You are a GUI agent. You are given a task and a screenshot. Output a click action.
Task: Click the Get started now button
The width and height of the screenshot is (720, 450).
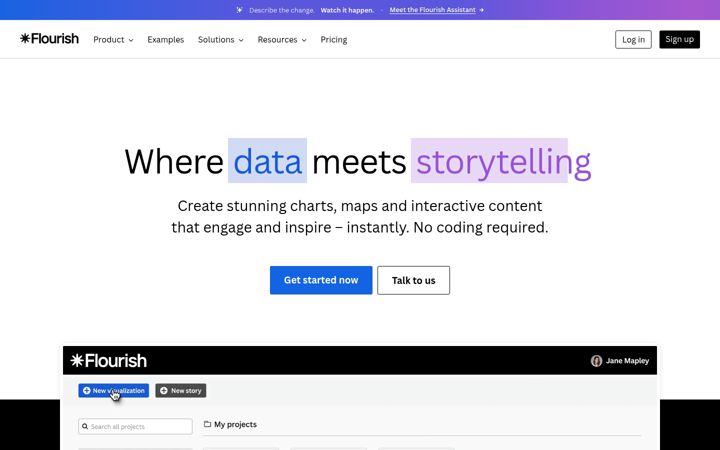point(321,280)
